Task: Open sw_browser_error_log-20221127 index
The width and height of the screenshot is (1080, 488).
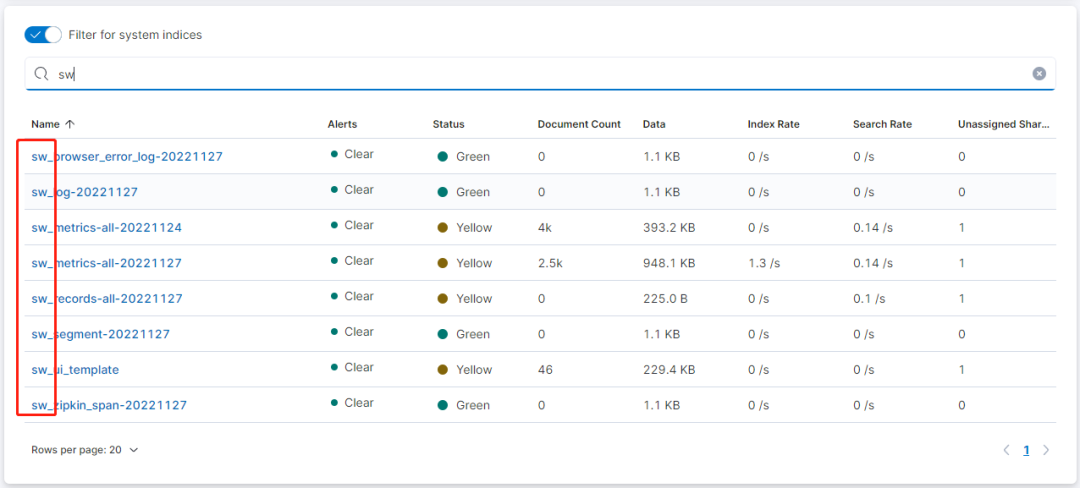Action: pos(127,157)
